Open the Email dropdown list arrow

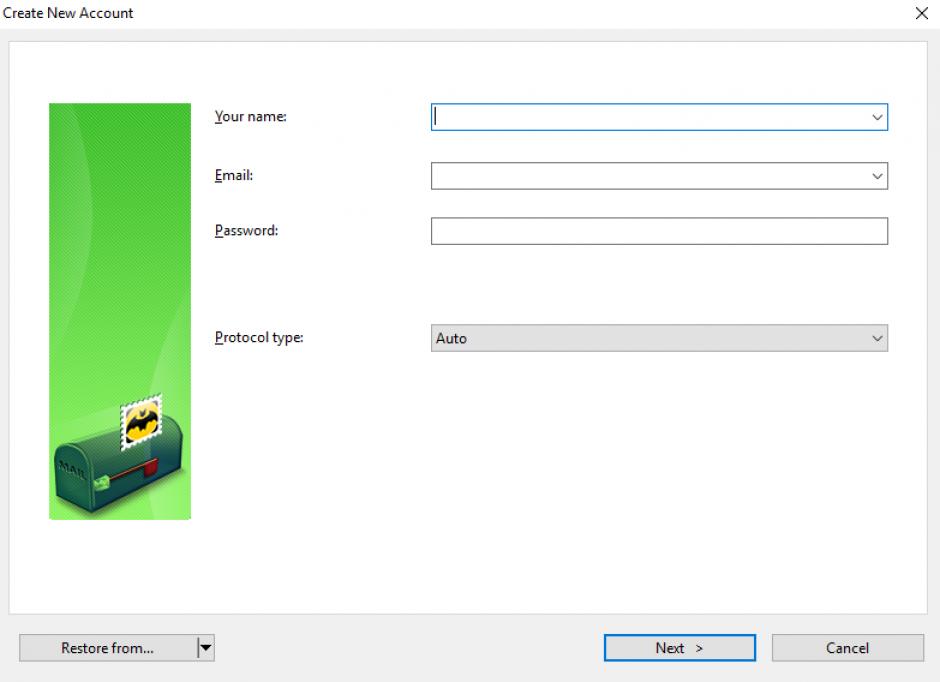coord(877,176)
